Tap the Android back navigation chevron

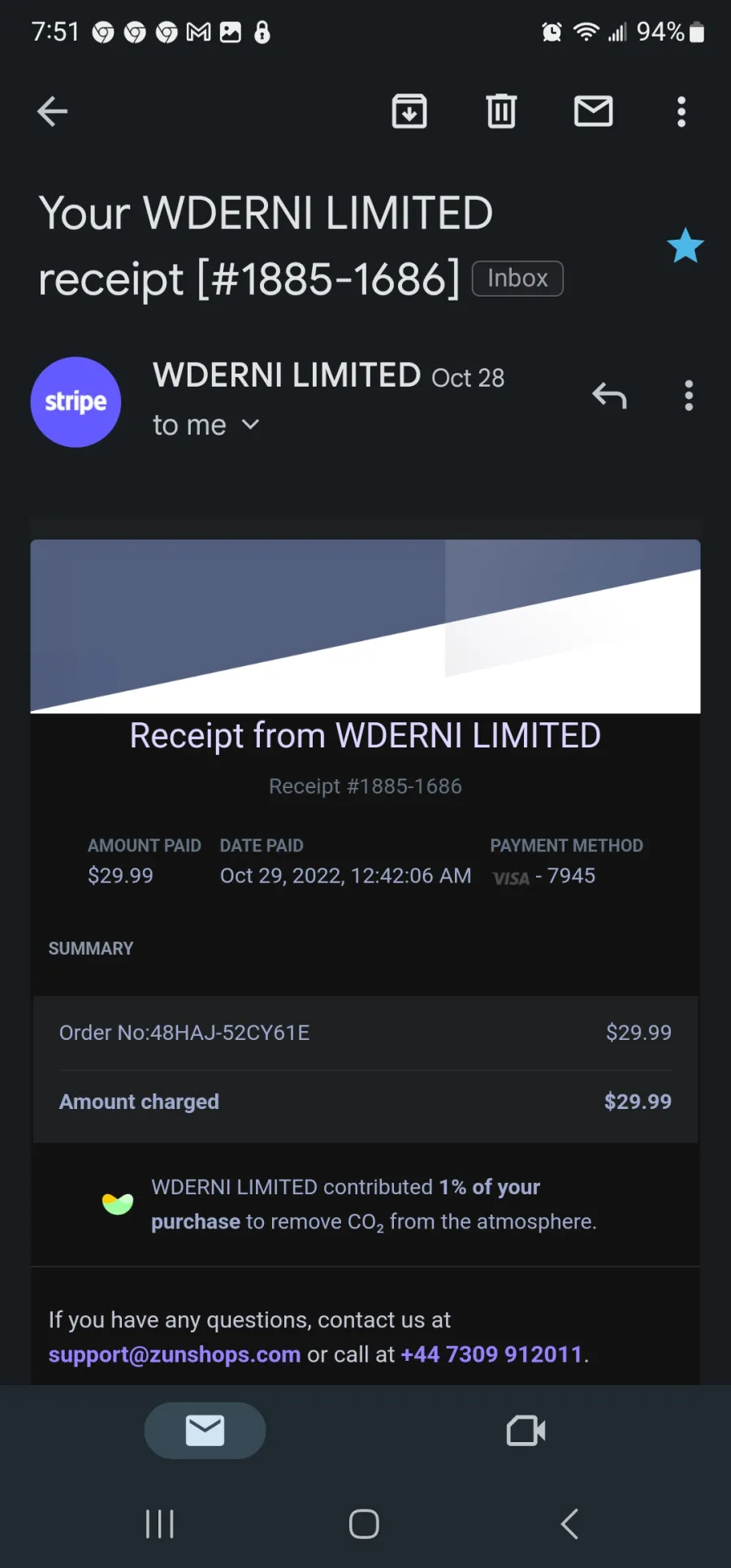(x=570, y=1524)
